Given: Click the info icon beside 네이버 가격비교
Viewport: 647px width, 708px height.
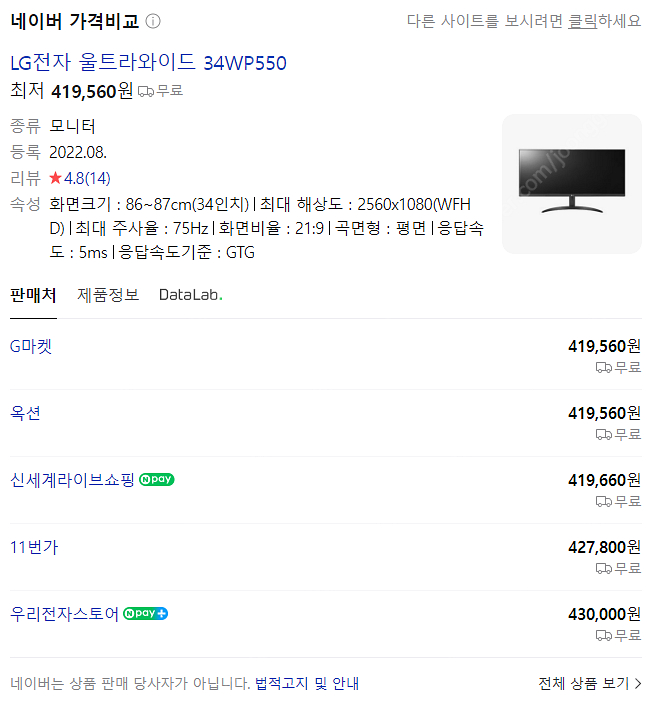Looking at the screenshot, I should click(x=153, y=21).
